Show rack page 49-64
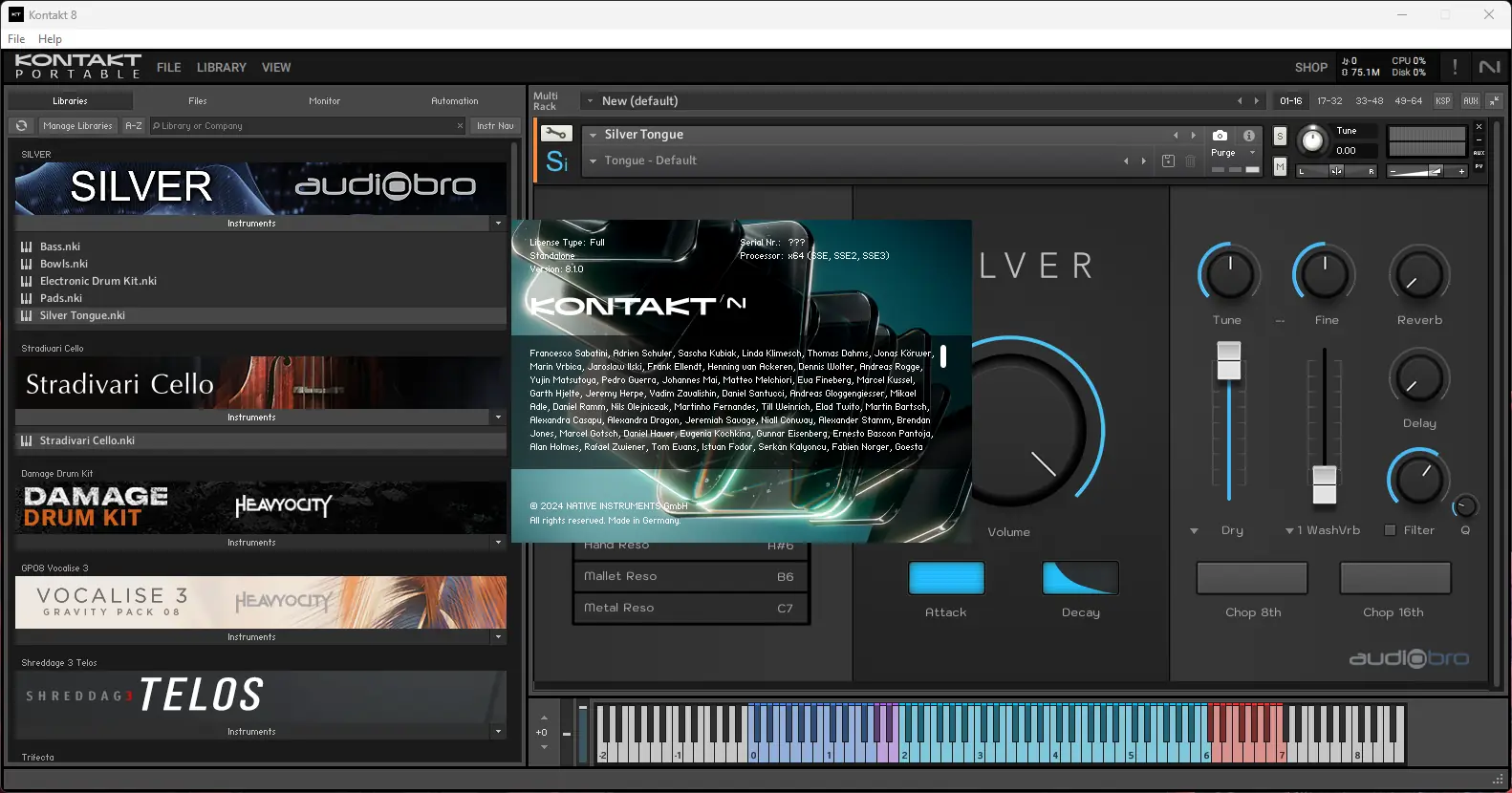The height and width of the screenshot is (793, 1512). pyautogui.click(x=1409, y=100)
